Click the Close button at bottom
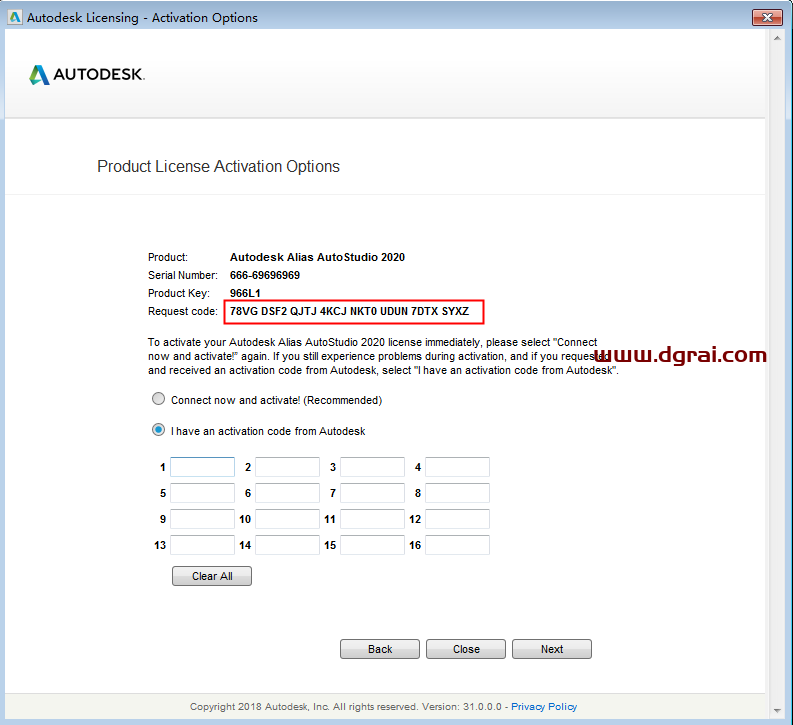The width and height of the screenshot is (793, 725). coord(466,649)
